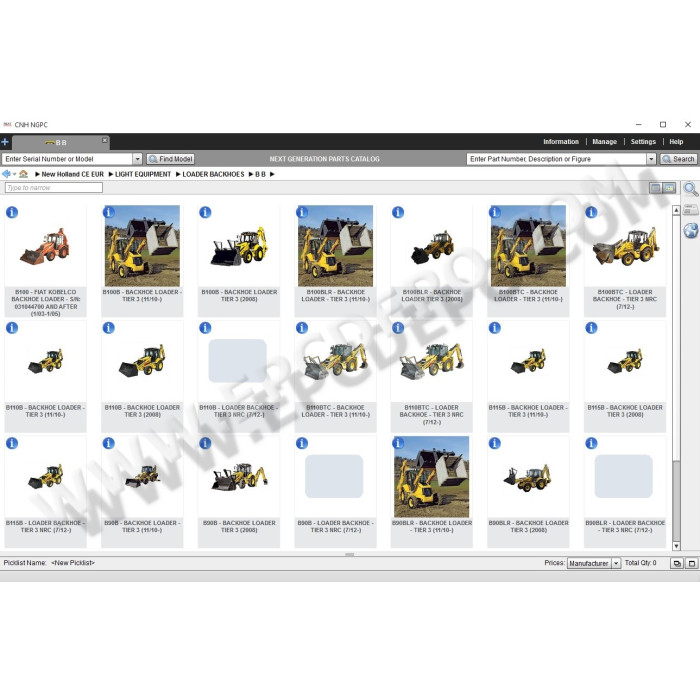Open info for B90B Backhoe Loader Tier 3 (2008)

tap(205, 443)
